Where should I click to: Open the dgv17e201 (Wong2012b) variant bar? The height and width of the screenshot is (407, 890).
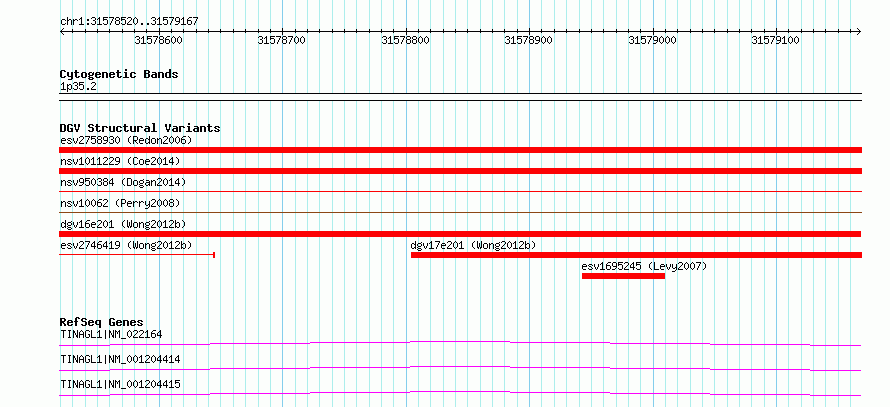636,255
